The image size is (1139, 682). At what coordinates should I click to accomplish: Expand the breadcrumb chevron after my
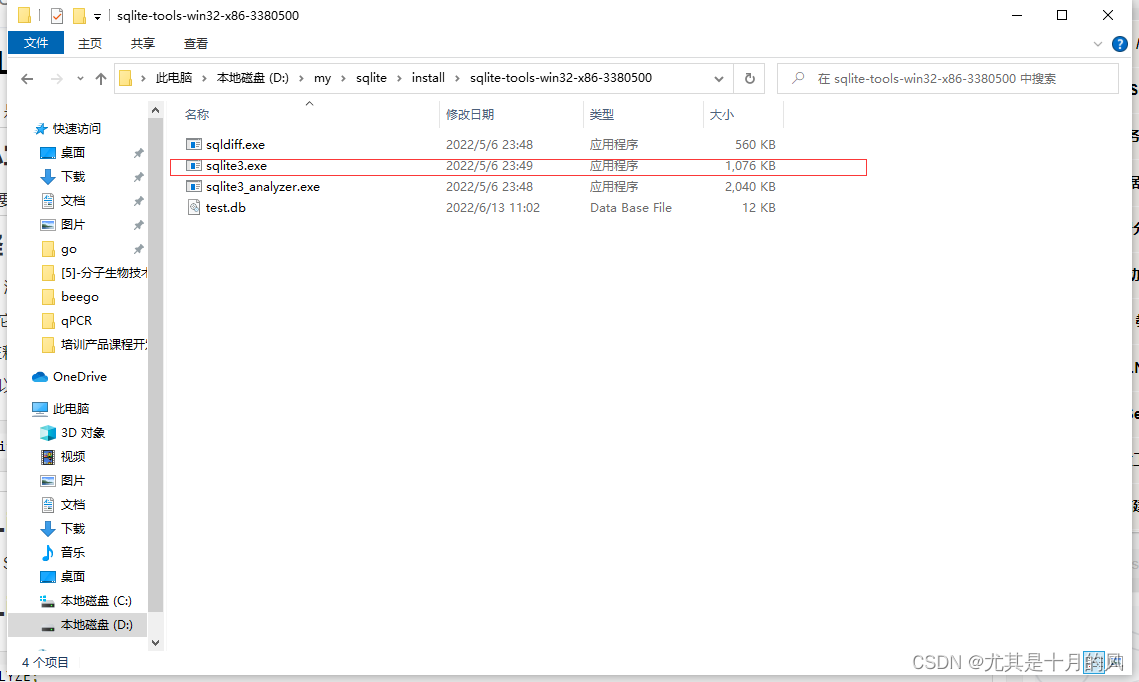click(x=343, y=78)
